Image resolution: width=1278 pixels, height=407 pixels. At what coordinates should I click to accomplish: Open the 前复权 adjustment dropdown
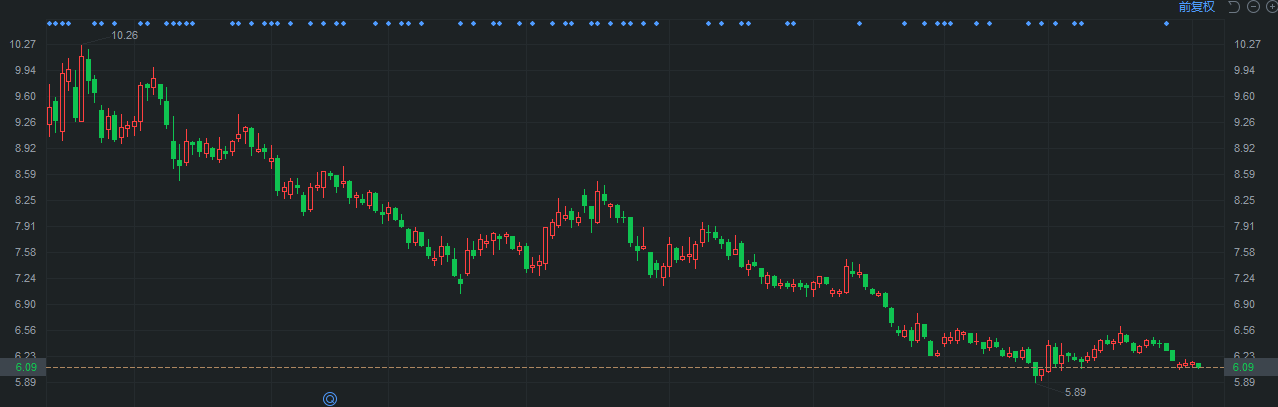[x=1196, y=7]
